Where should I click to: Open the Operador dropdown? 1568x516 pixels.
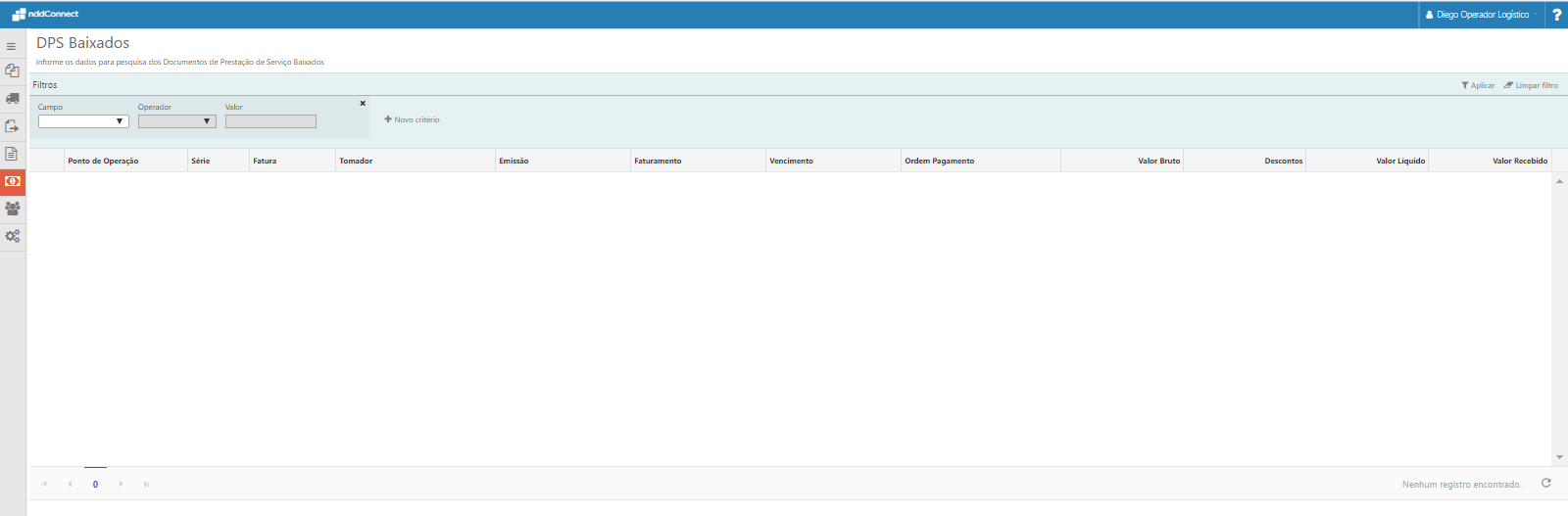(x=177, y=121)
